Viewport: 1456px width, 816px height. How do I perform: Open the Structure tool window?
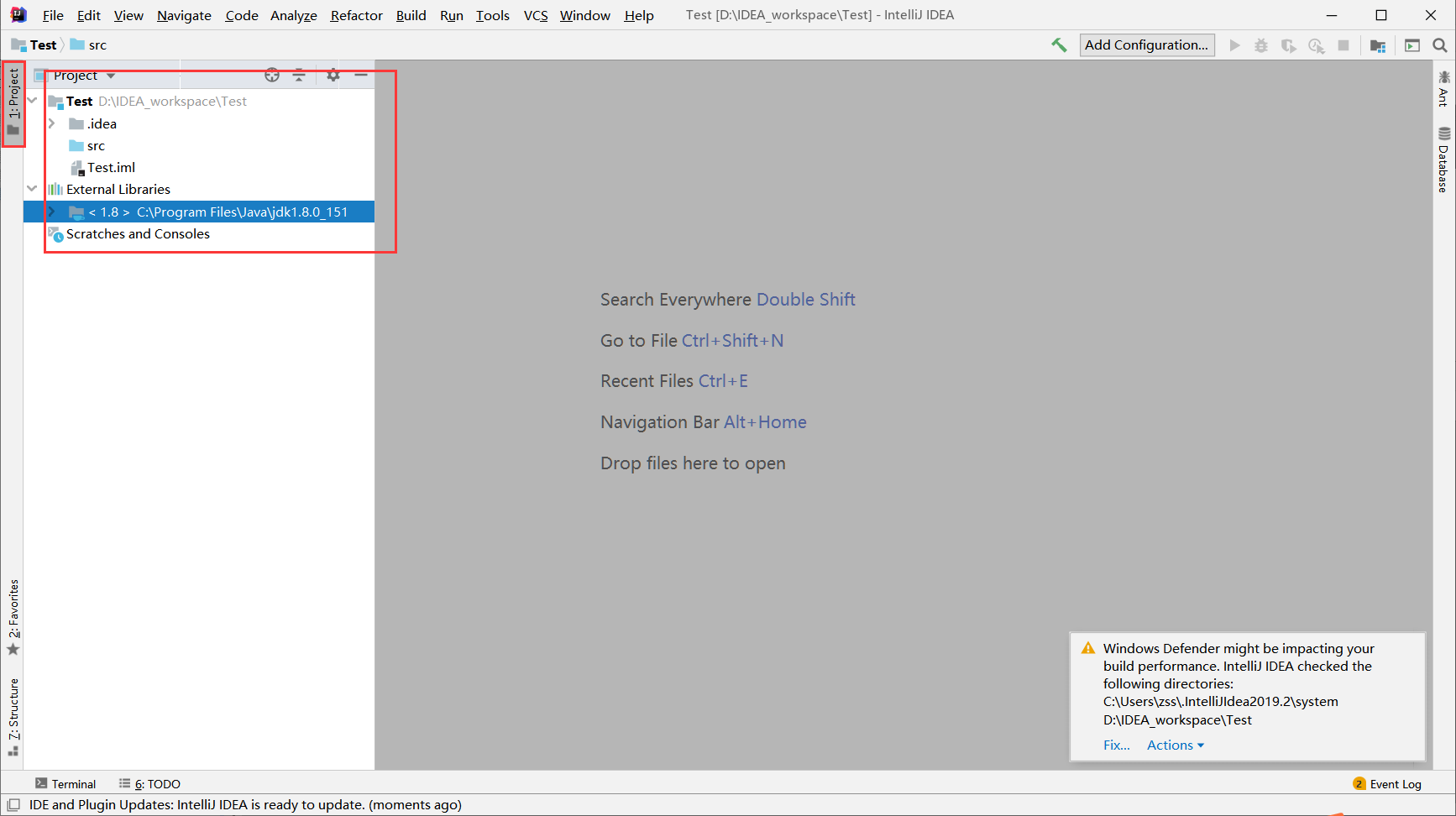click(x=13, y=717)
